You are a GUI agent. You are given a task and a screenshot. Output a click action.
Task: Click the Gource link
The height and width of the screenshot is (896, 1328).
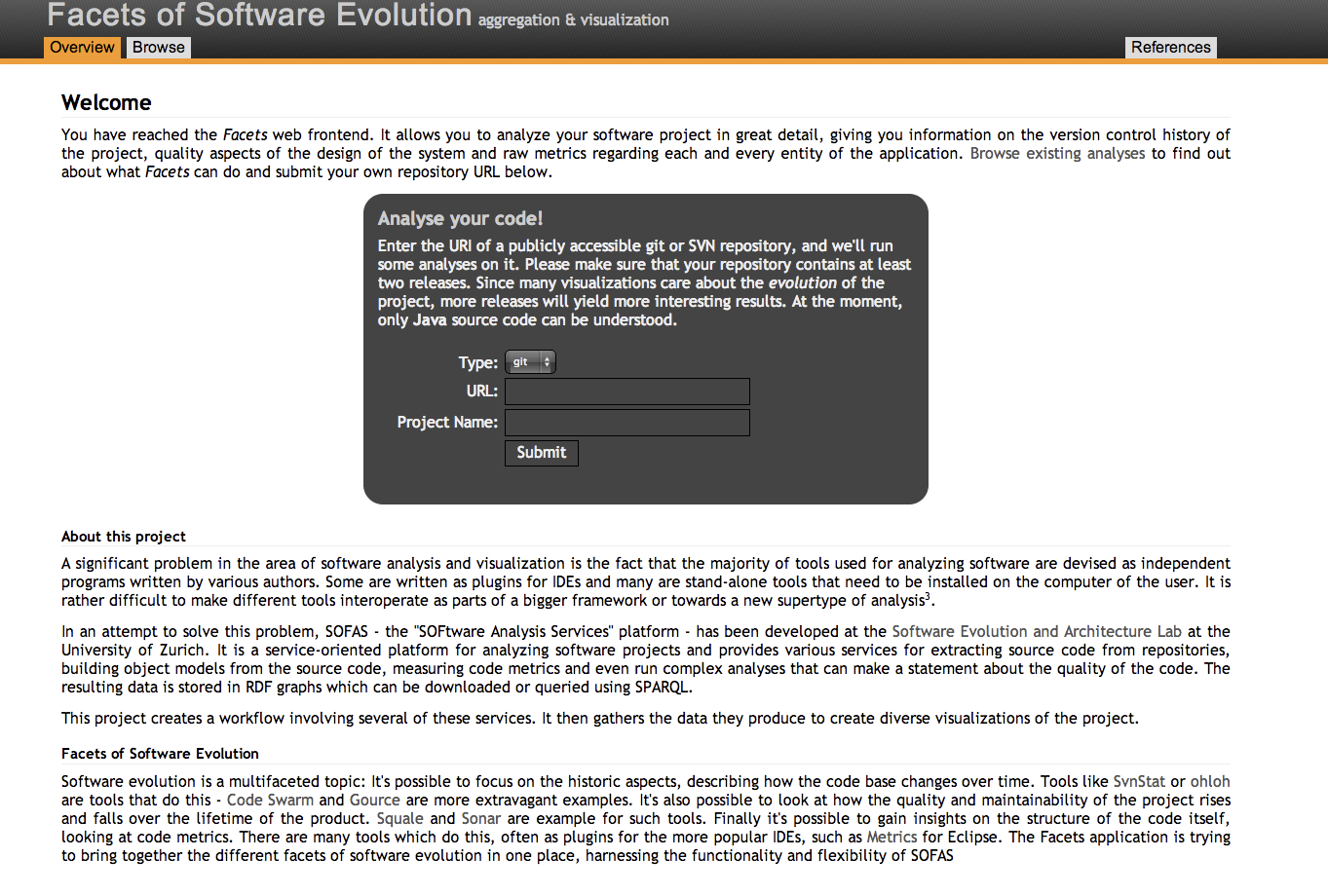374,801
